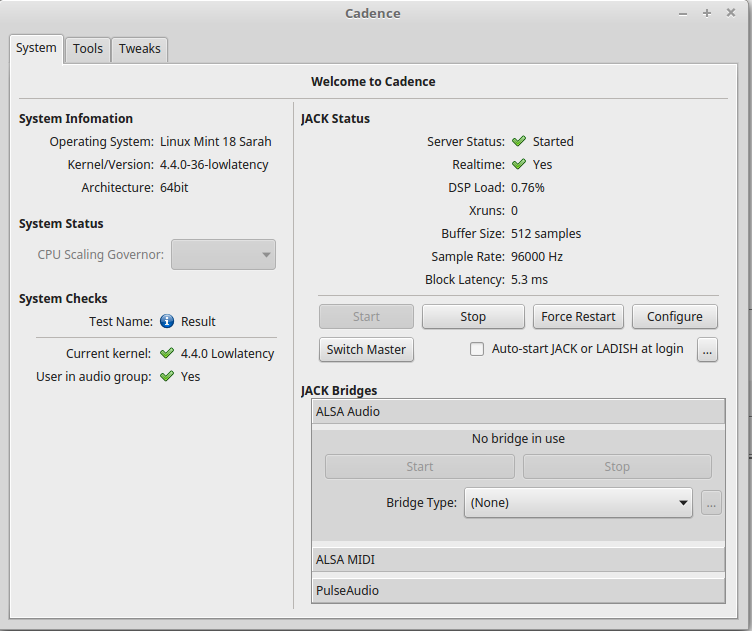Click the disabled JACK Start button
752x631 pixels.
pos(366,316)
